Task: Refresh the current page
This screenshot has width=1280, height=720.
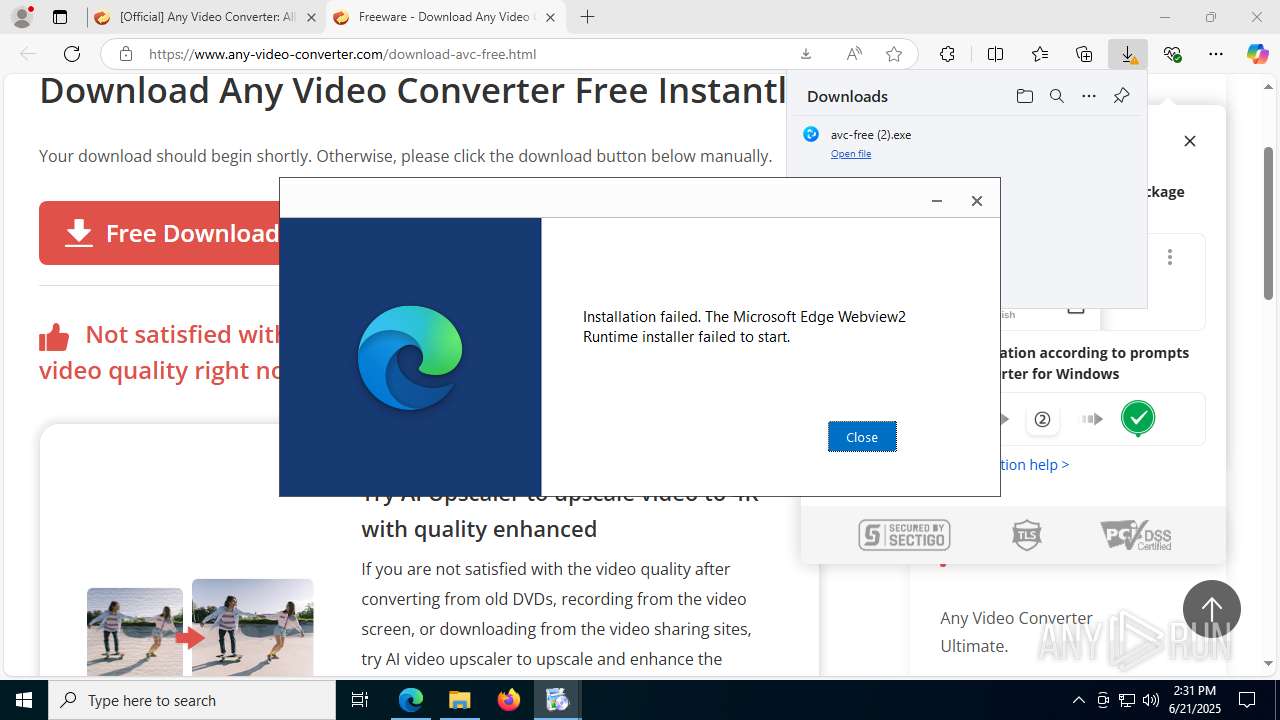Action: pos(72,54)
